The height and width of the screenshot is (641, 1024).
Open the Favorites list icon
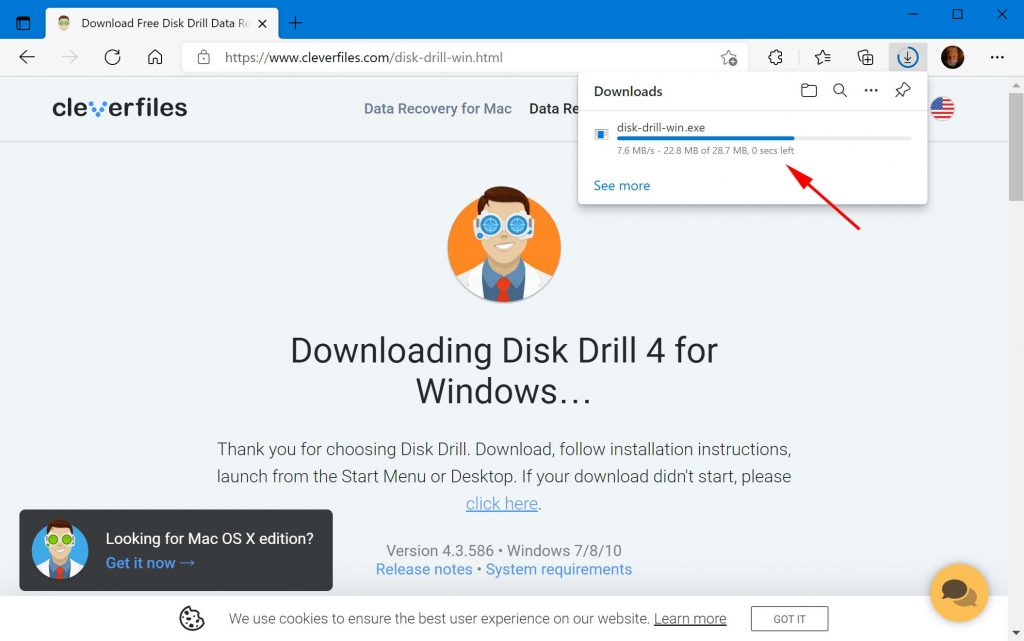point(821,57)
